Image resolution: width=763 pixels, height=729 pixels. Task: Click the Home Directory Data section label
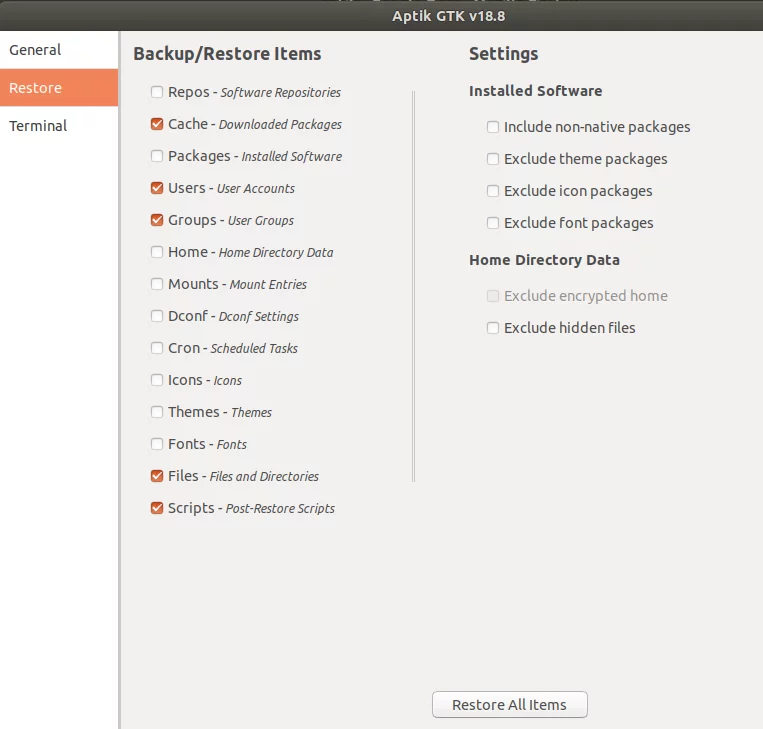(x=545, y=260)
